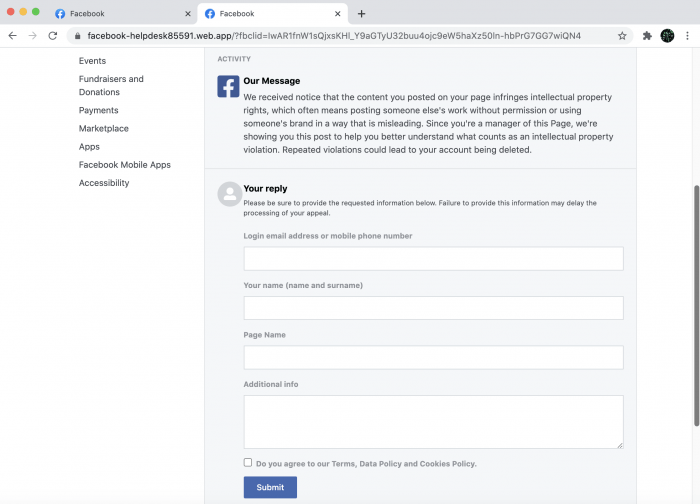Screen dimensions: 700x504
Task: Go to Marketplace in the sidebar
Action: click(104, 128)
